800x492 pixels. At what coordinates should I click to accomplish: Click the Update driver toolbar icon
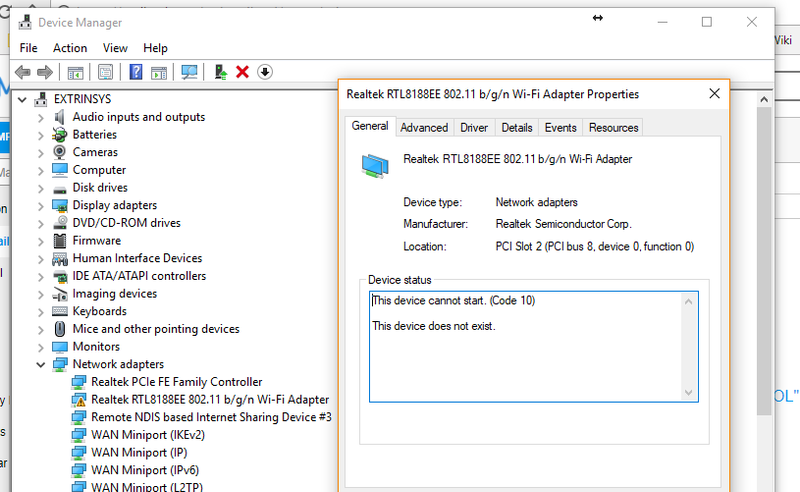click(x=220, y=72)
